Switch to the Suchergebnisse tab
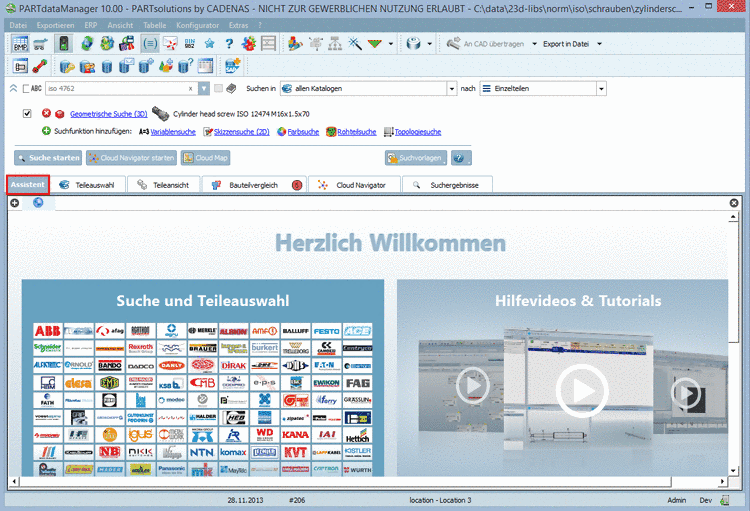Image resolution: width=750 pixels, height=511 pixels. click(x=447, y=185)
